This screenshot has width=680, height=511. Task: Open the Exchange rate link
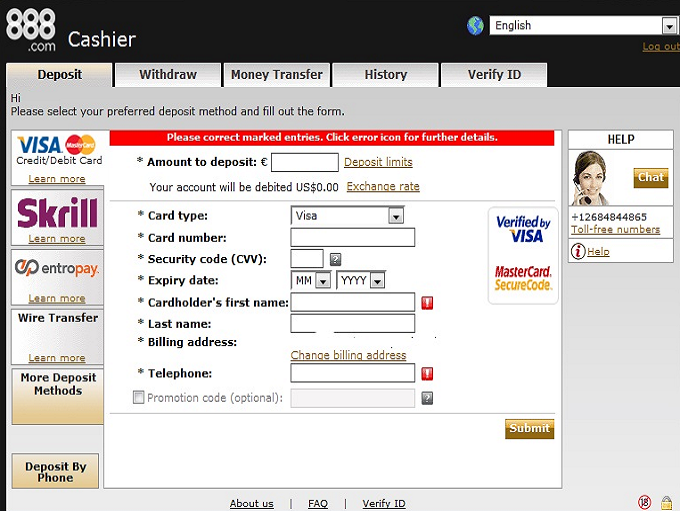tap(383, 187)
